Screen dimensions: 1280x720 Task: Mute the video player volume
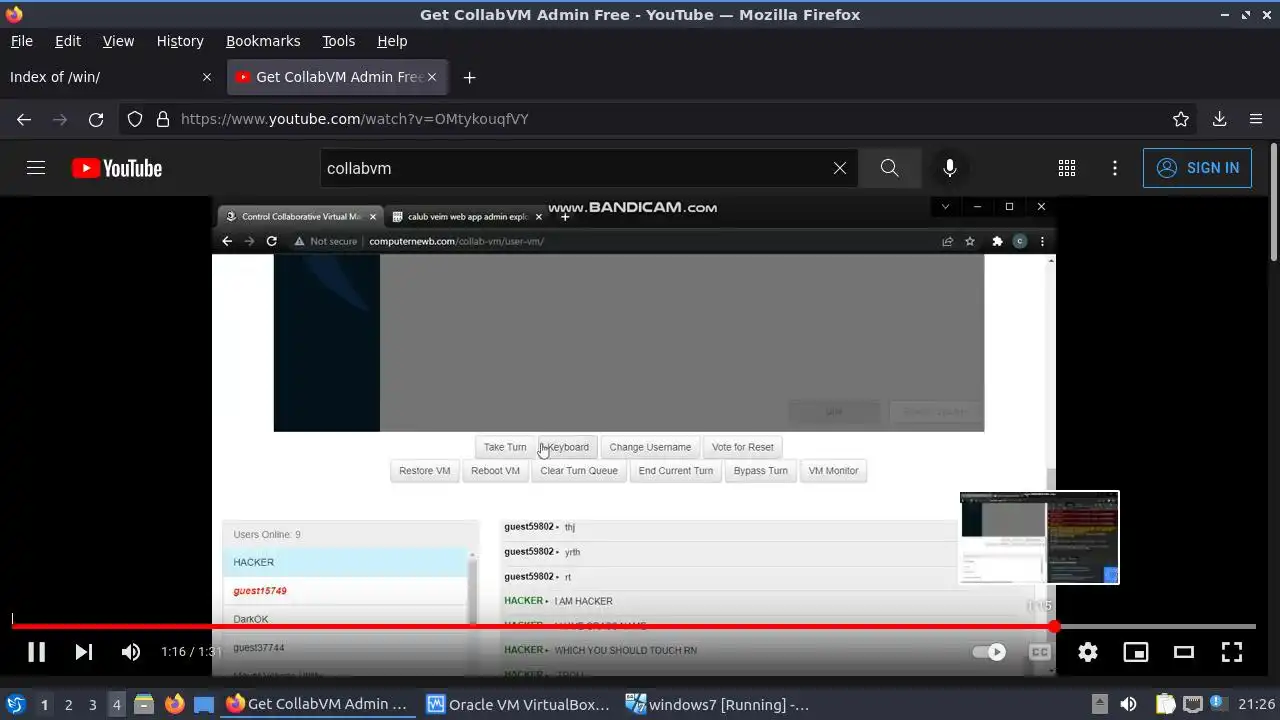[x=131, y=652]
